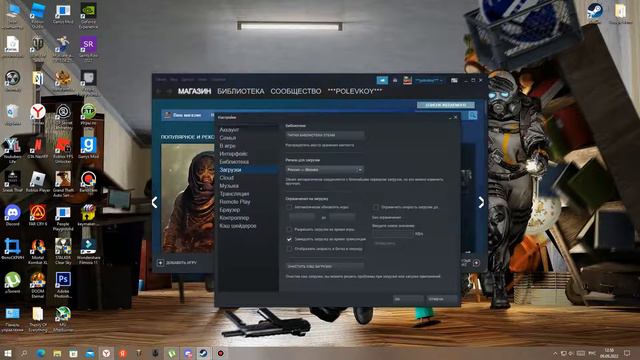Open ***POLEVKOY*** profile tab
The height and width of the screenshot is (360, 640).
coord(355,91)
